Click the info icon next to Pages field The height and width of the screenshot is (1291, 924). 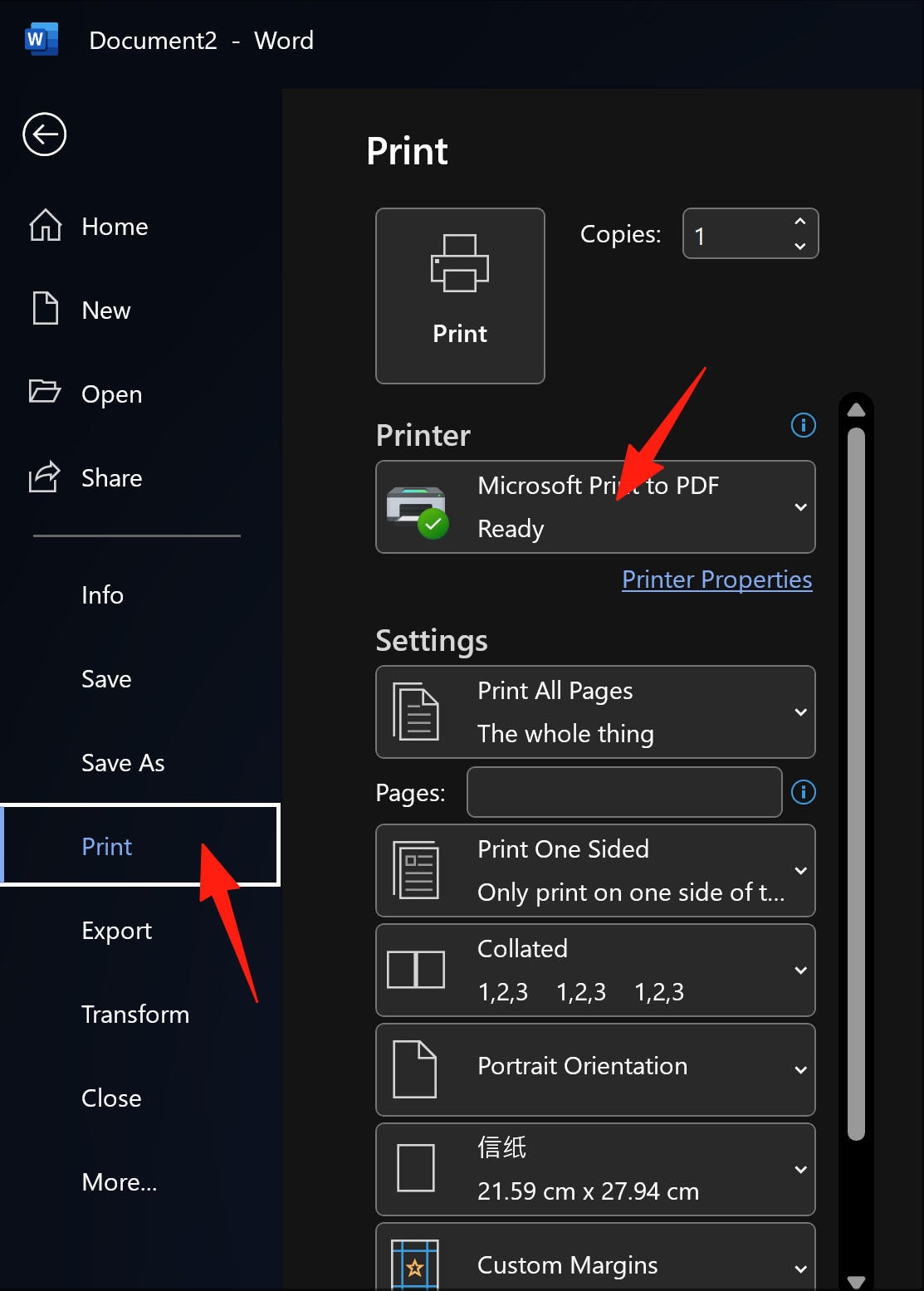coord(803,792)
